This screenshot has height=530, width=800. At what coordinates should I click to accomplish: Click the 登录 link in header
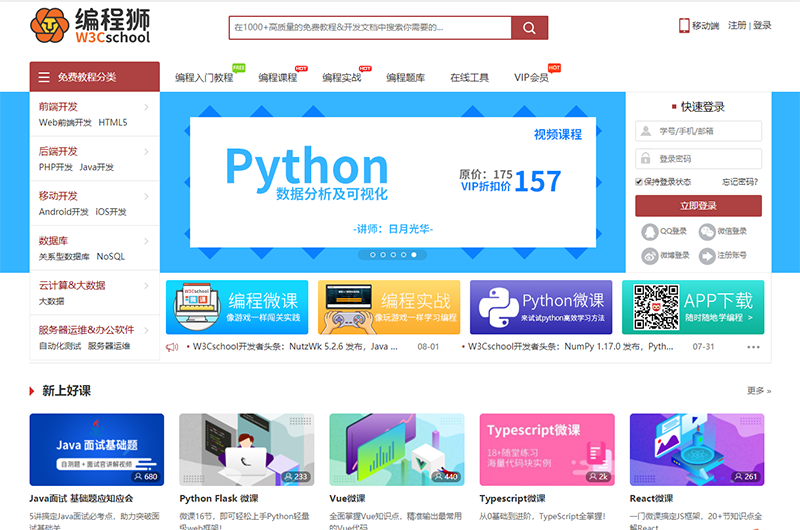(x=762, y=26)
